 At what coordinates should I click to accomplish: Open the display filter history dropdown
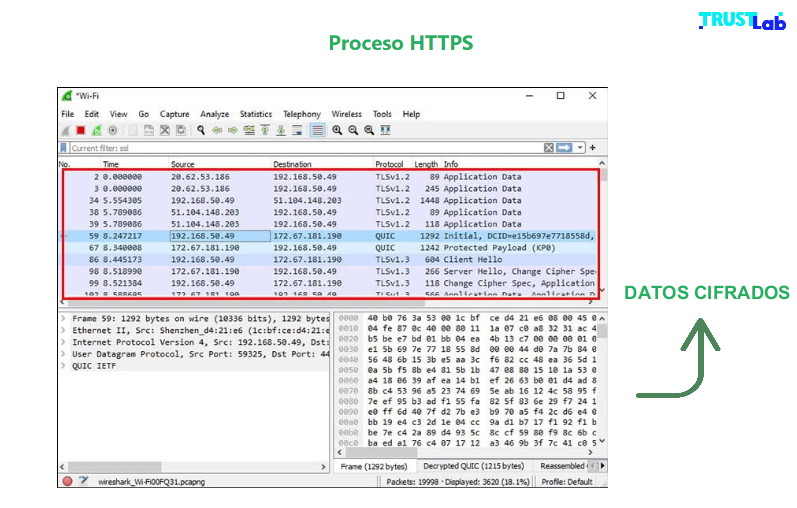pyautogui.click(x=580, y=148)
